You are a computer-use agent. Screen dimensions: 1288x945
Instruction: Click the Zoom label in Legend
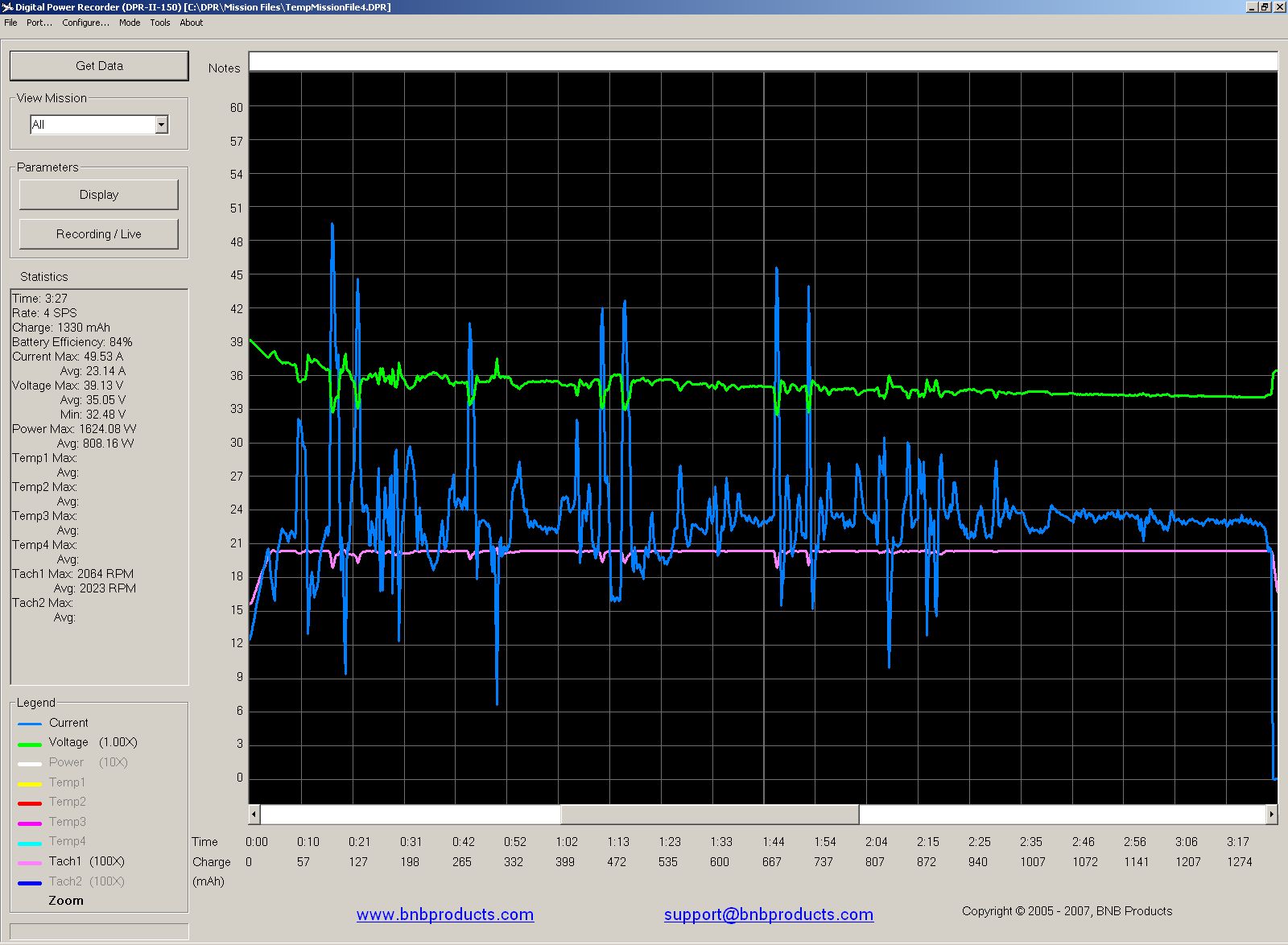click(66, 901)
